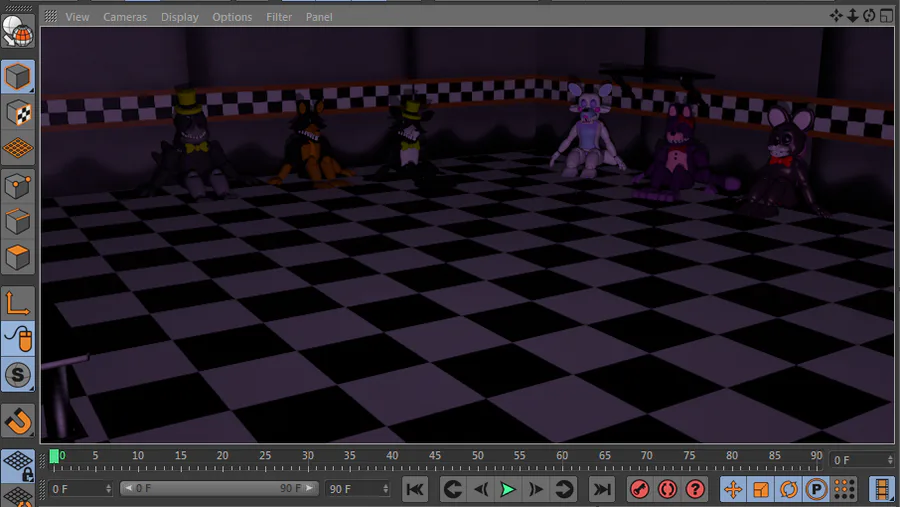The image size is (900, 507).
Task: Step back one frame
Action: tap(481, 489)
